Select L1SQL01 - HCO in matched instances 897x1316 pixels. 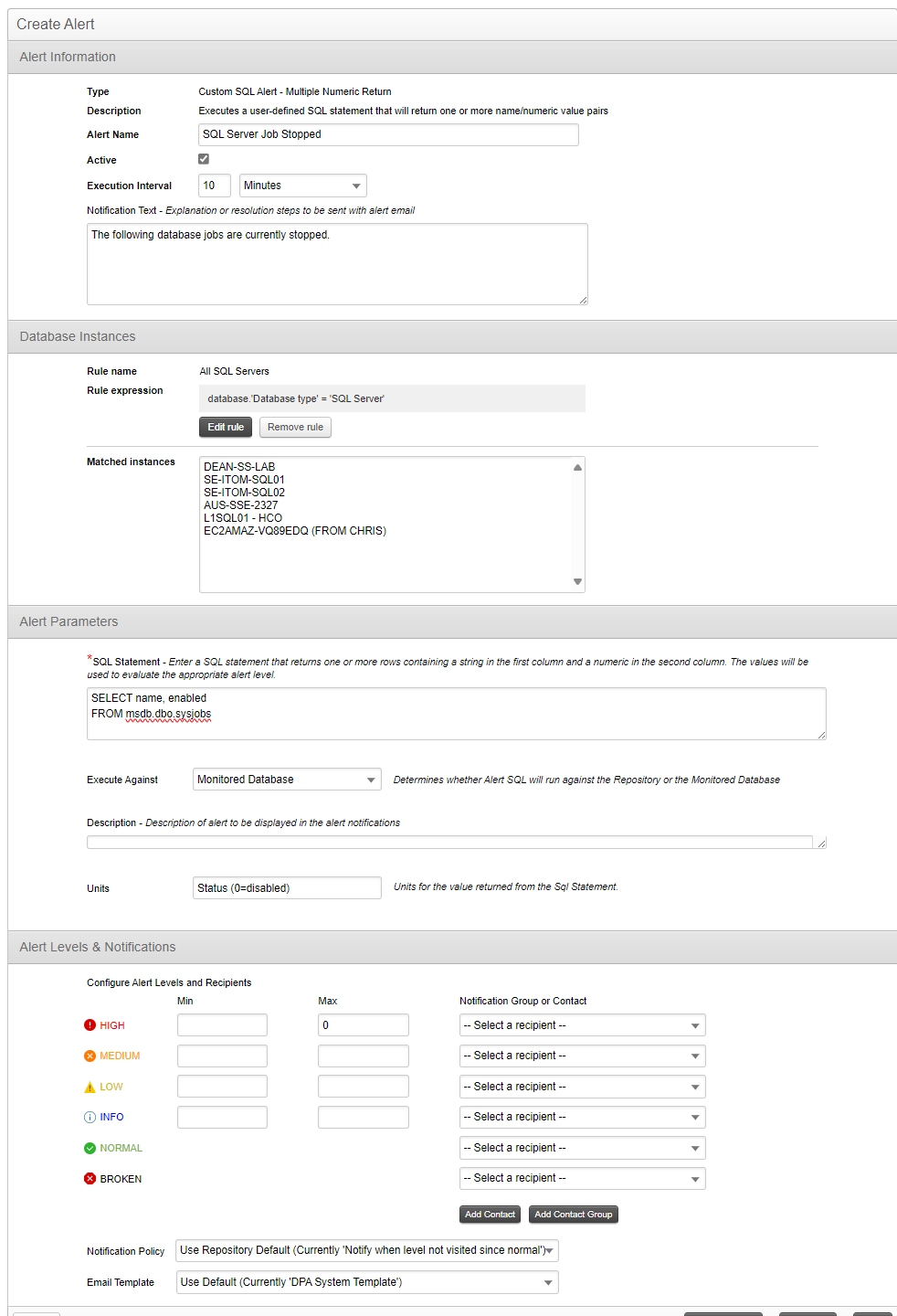(x=243, y=518)
